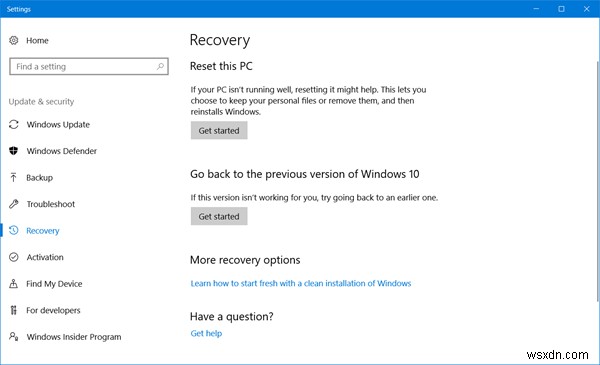Click the Get help link
The image size is (600, 365).
coord(206,334)
